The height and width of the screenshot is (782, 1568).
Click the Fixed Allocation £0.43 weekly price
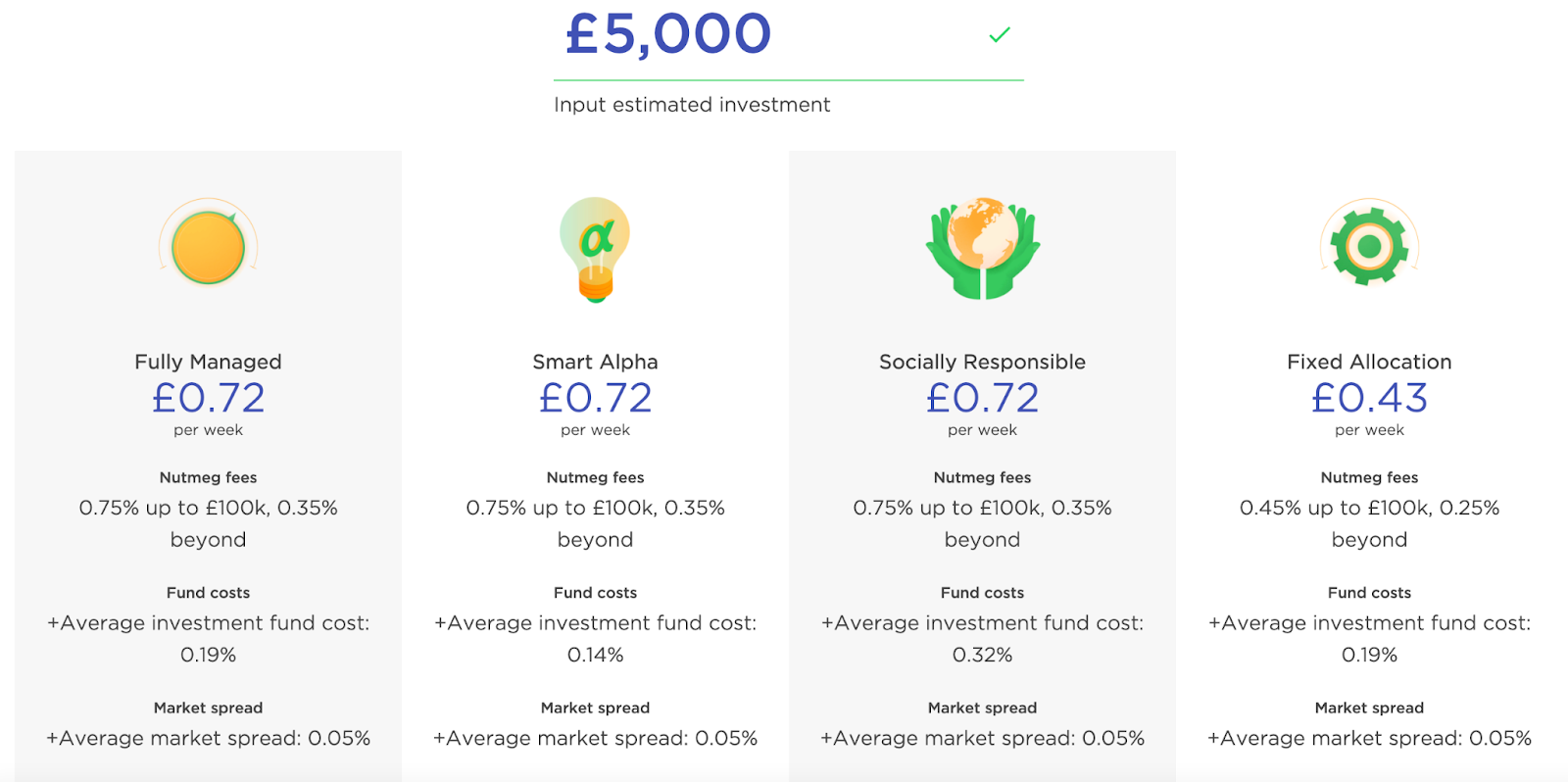[x=1369, y=398]
